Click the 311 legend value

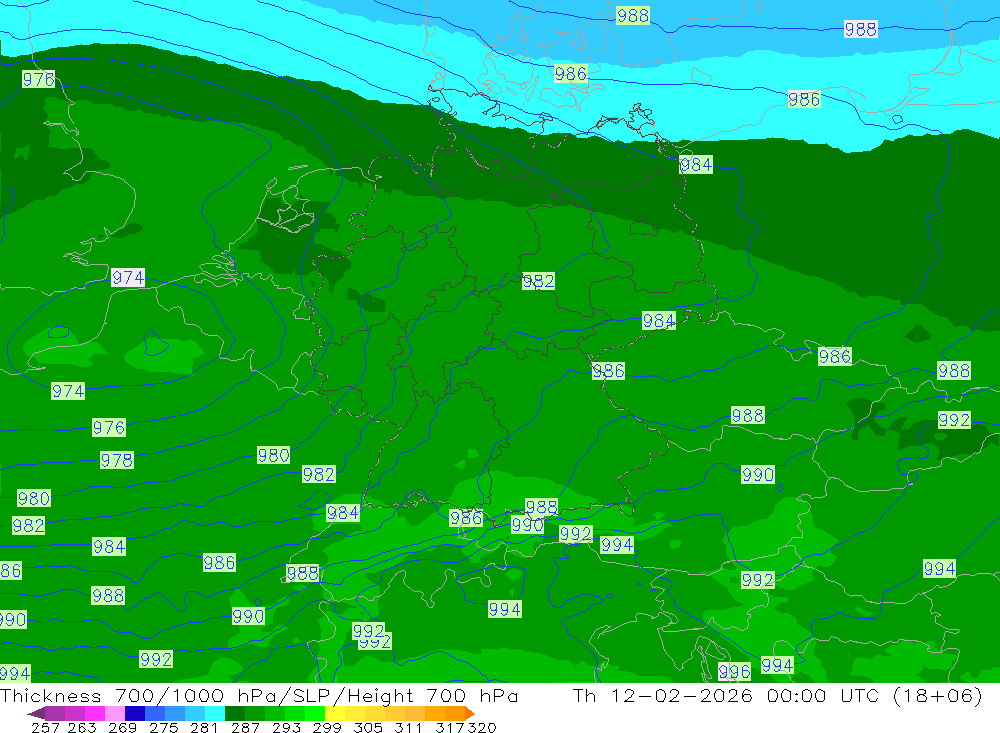[408, 727]
